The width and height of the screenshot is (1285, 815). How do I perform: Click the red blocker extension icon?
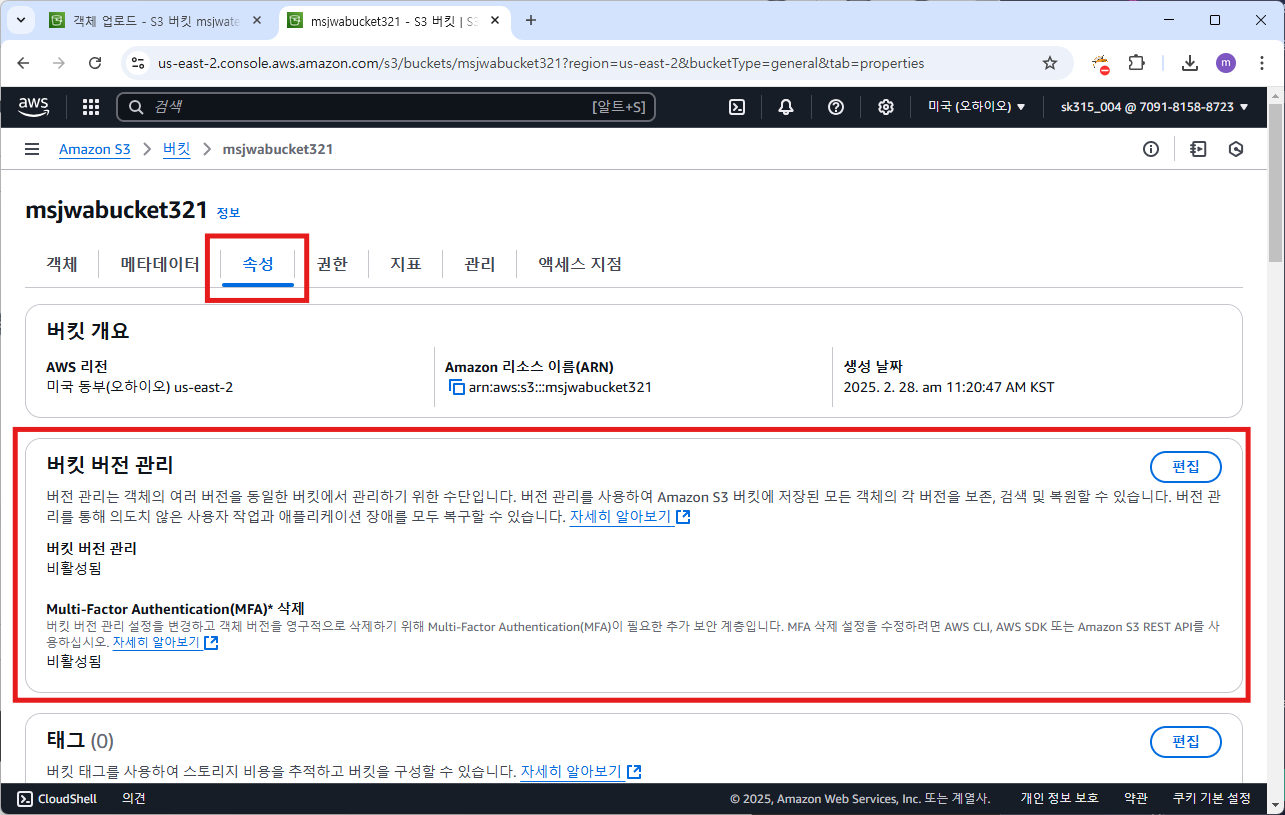(1101, 64)
